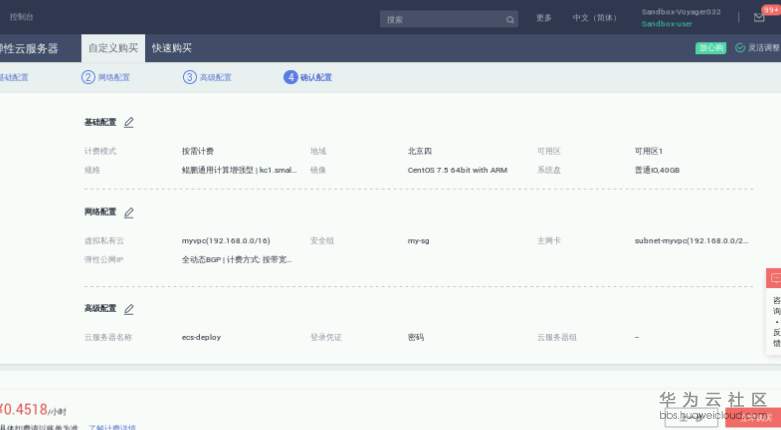Click the 网络配置 section heading
The width and height of the screenshot is (781, 430).
click(x=100, y=212)
